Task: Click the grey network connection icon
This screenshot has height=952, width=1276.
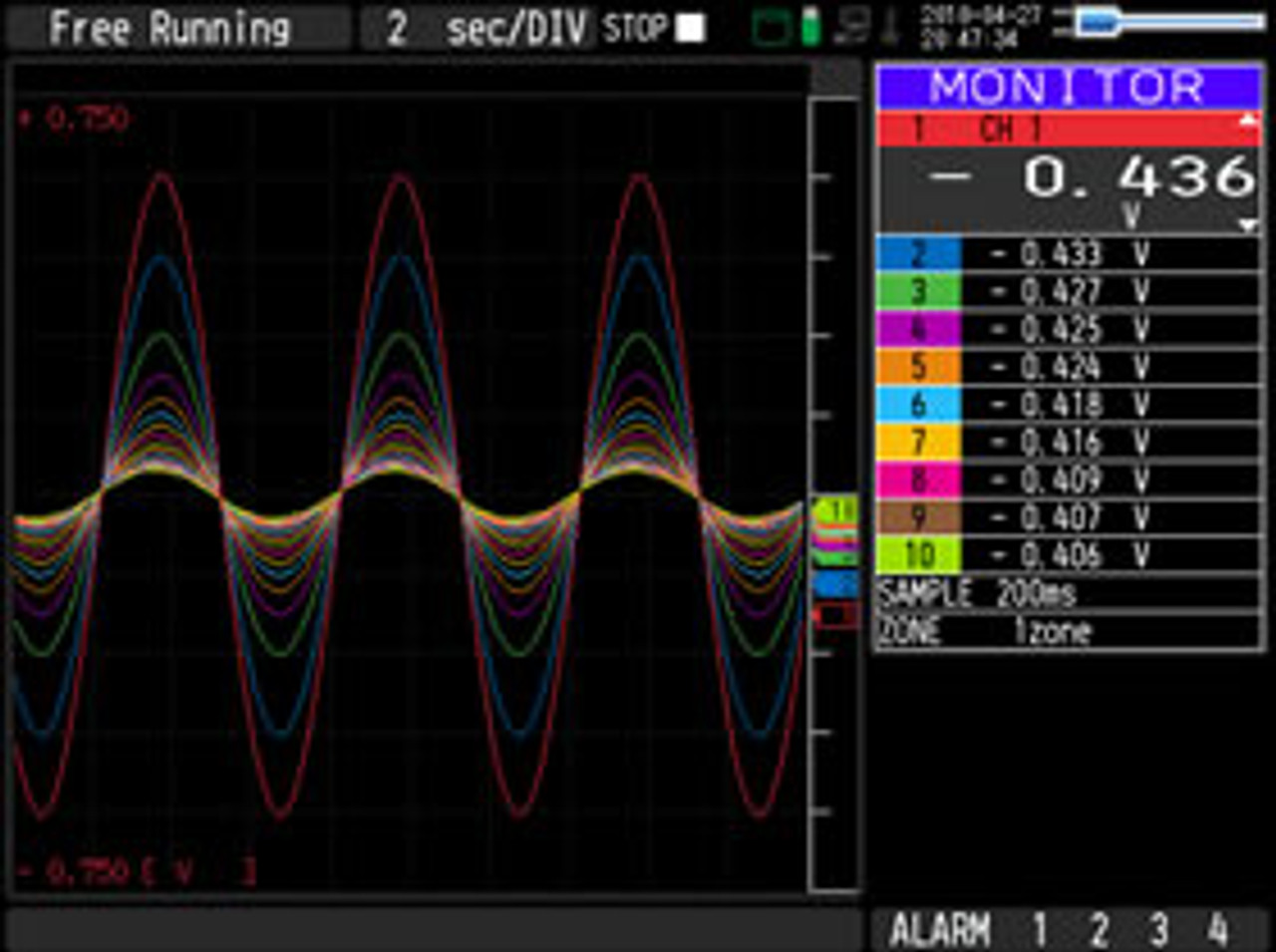Action: click(x=852, y=27)
